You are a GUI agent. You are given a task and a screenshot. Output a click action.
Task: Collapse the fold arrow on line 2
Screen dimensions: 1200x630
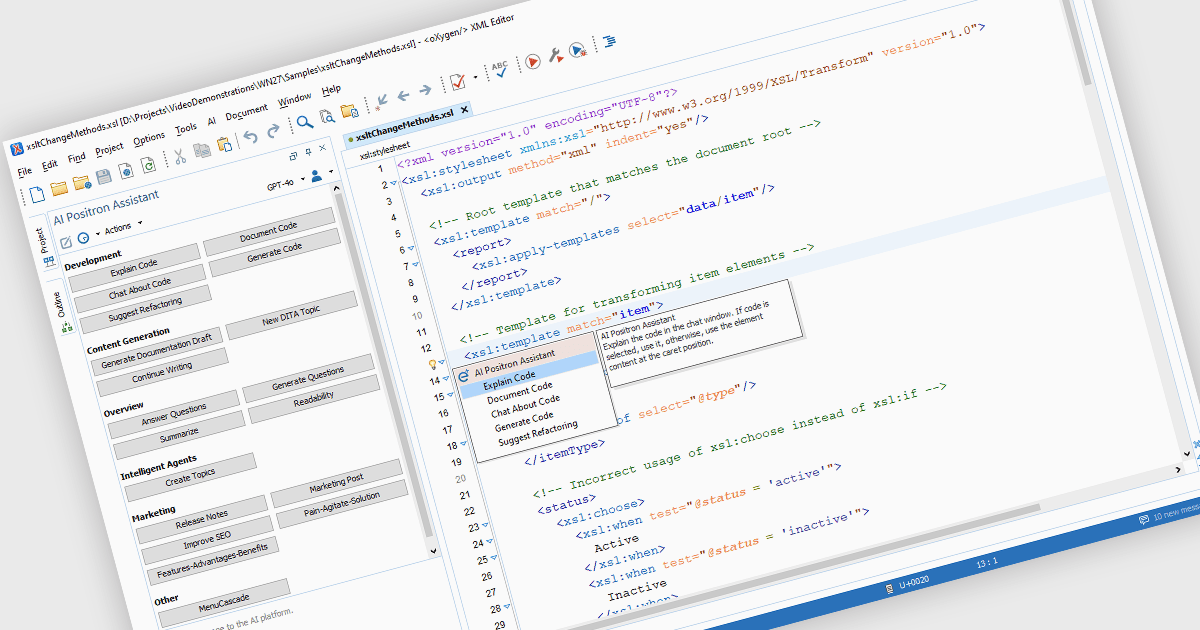pyautogui.click(x=392, y=182)
